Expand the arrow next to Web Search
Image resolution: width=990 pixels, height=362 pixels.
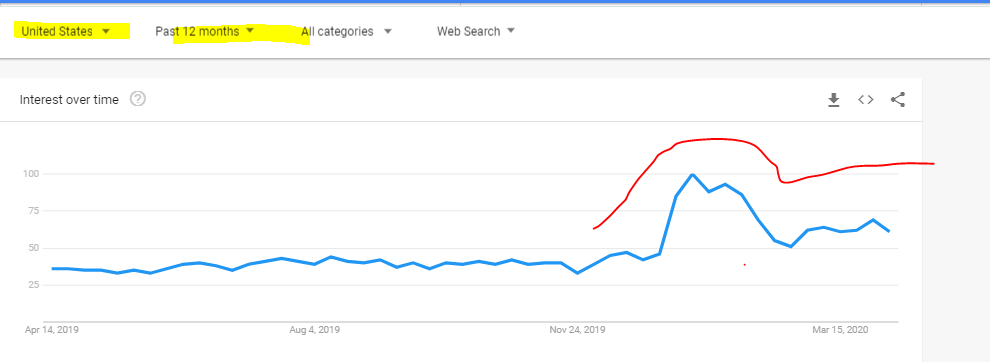pos(511,30)
